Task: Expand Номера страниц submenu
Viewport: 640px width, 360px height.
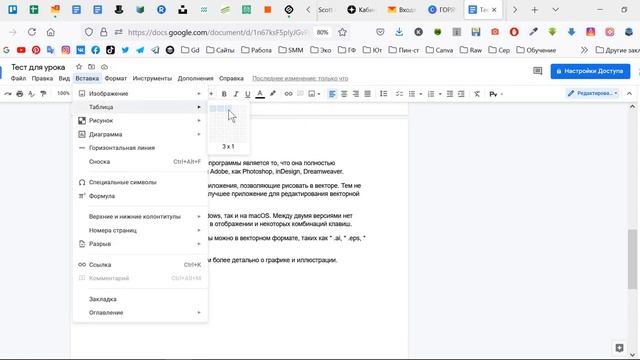Action: tap(140, 230)
